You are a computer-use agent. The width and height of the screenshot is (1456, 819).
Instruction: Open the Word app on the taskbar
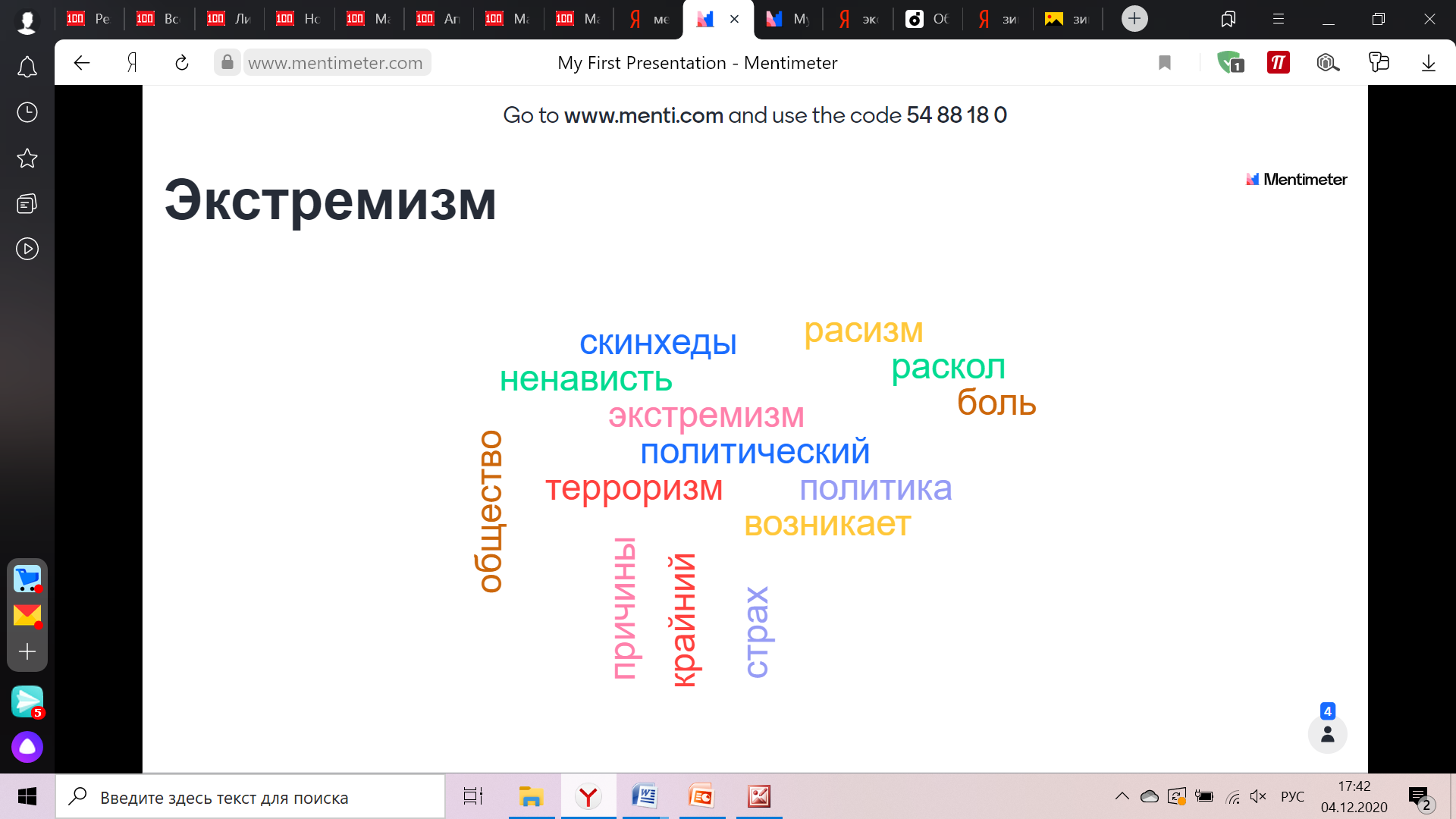pos(644,796)
